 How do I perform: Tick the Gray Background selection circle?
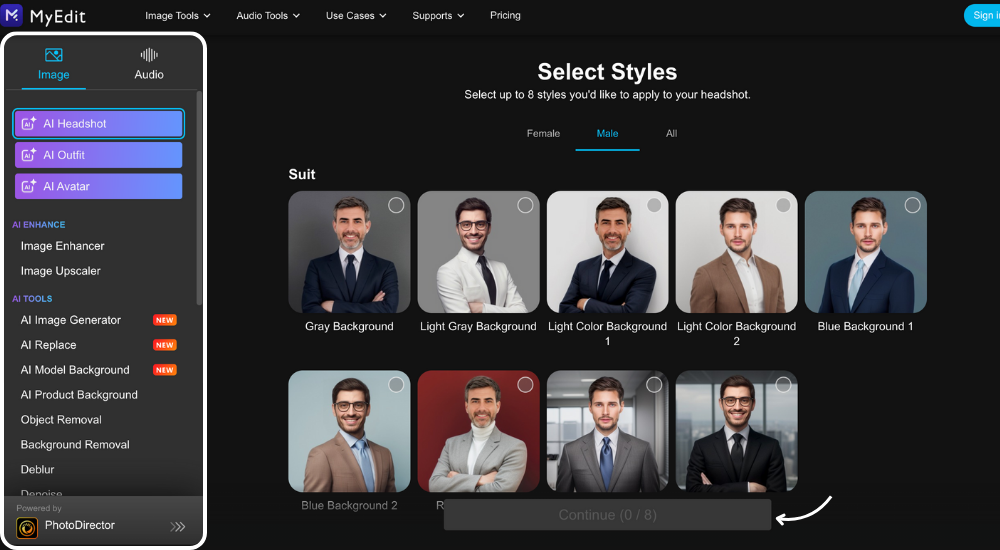click(396, 205)
